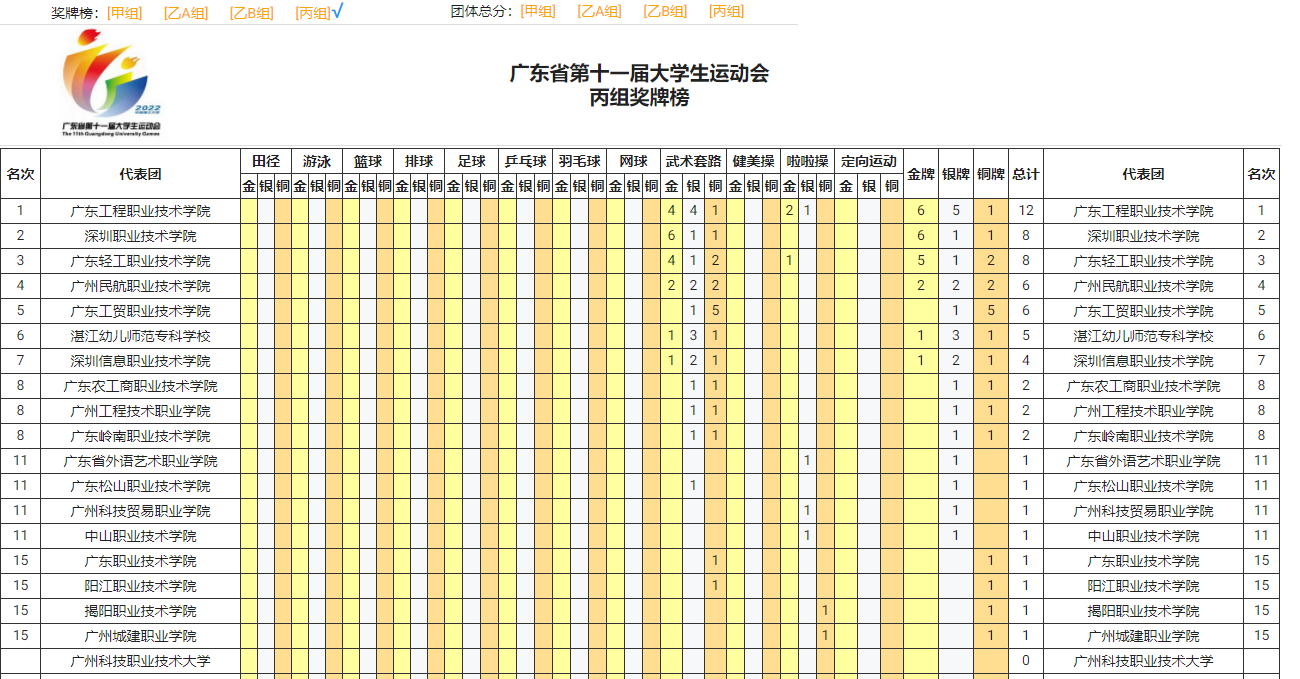Screen dimensions: 1300x679
Task: Open the 甲组 link under 团体总分
Action: click(538, 12)
